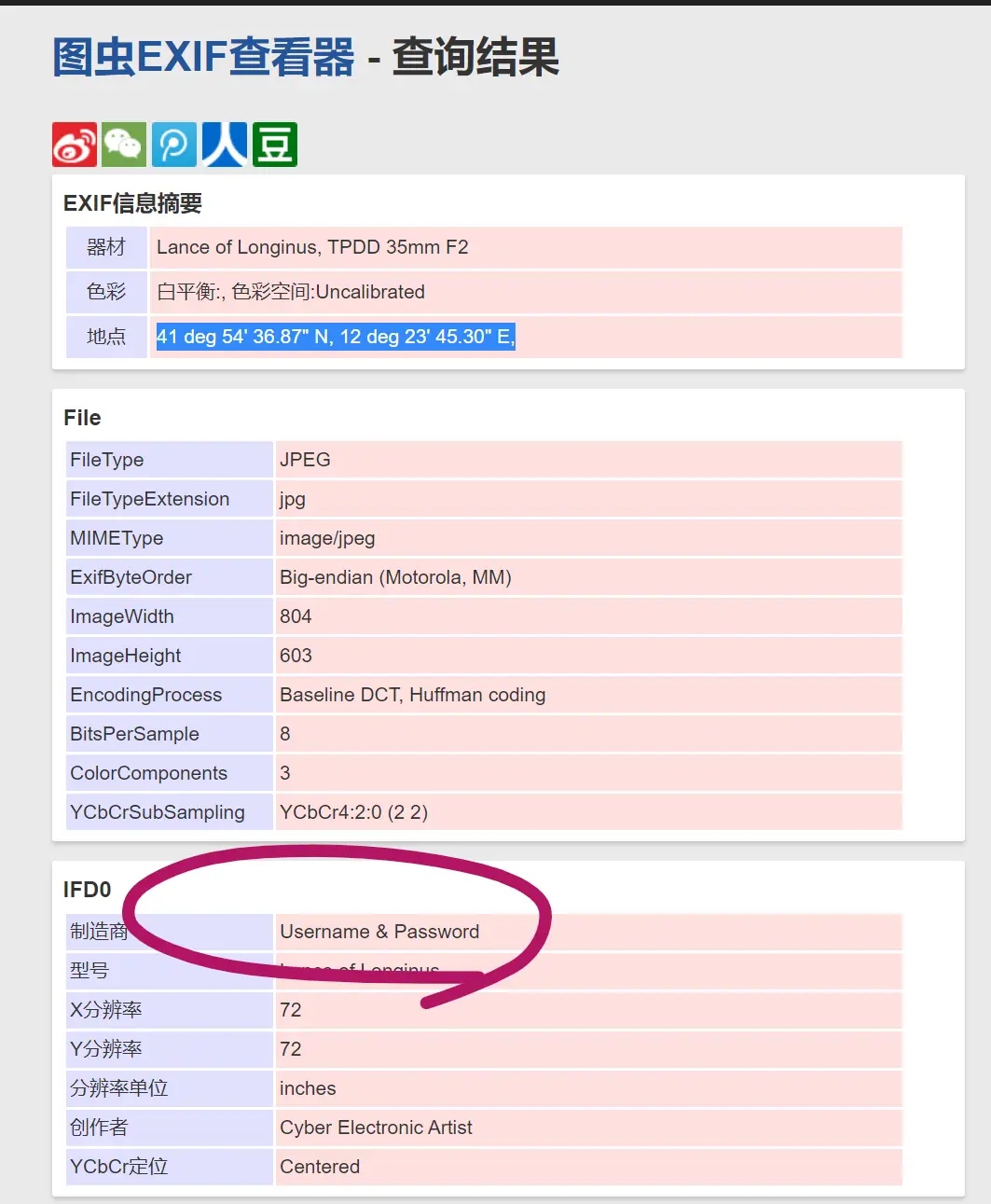991x1204 pixels.
Task: Open the 图虫EXIF查看器 title link
Action: click(203, 58)
